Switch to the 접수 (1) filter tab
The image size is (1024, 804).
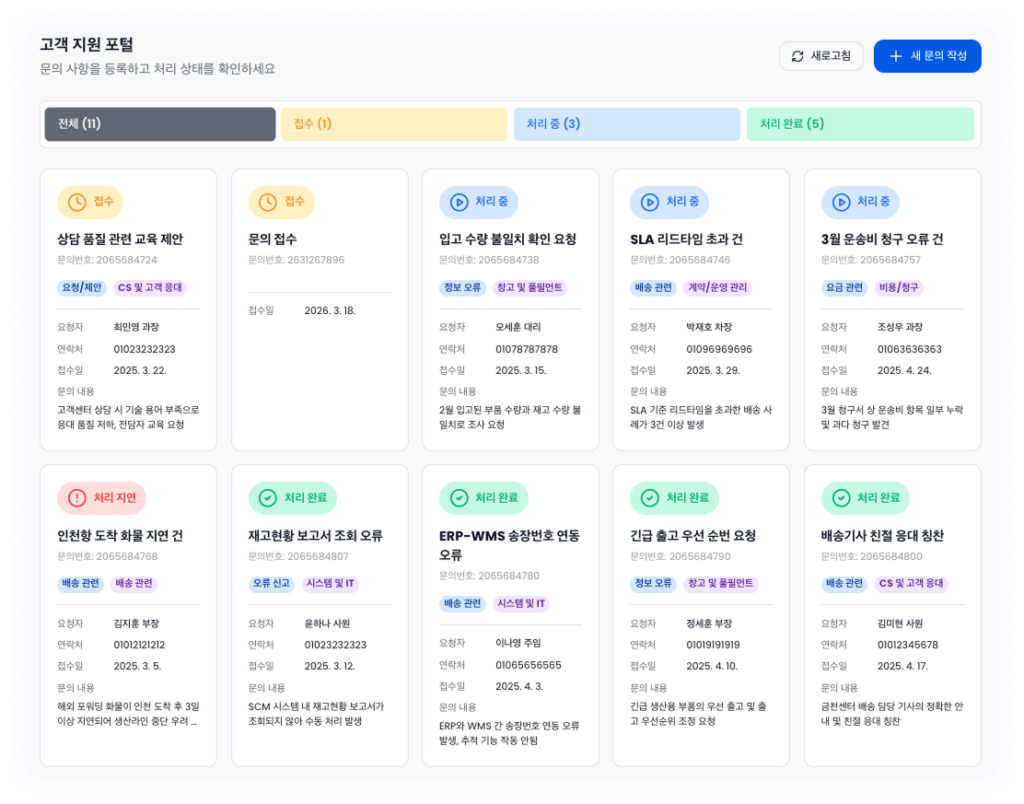click(x=394, y=124)
